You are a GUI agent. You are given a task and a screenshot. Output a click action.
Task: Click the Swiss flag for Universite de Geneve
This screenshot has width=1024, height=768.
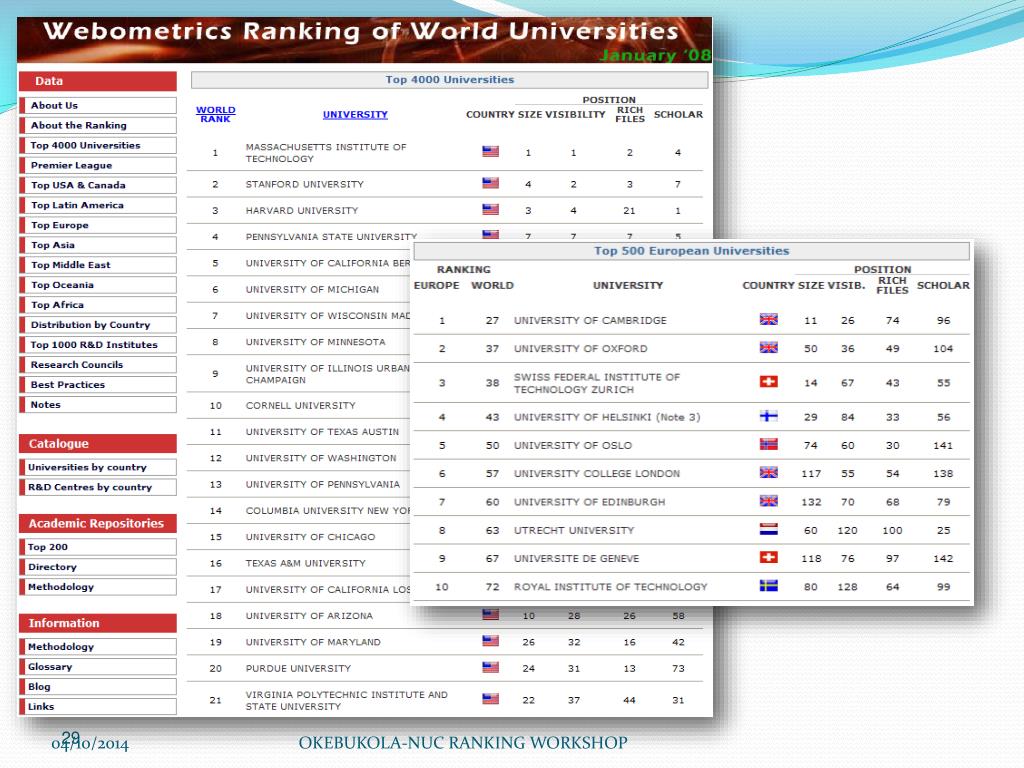click(x=769, y=557)
